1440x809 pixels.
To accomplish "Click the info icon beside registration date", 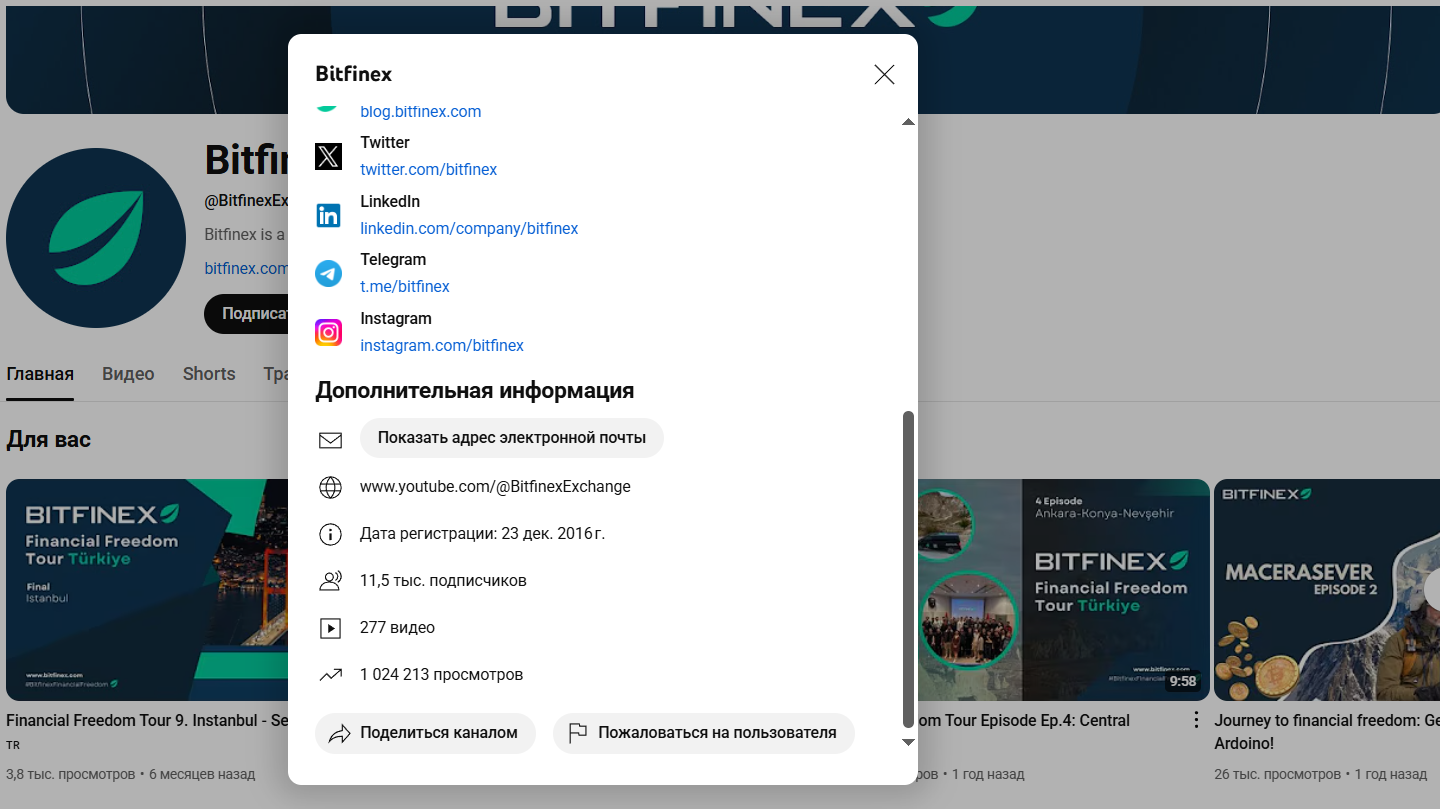I will [x=330, y=534].
